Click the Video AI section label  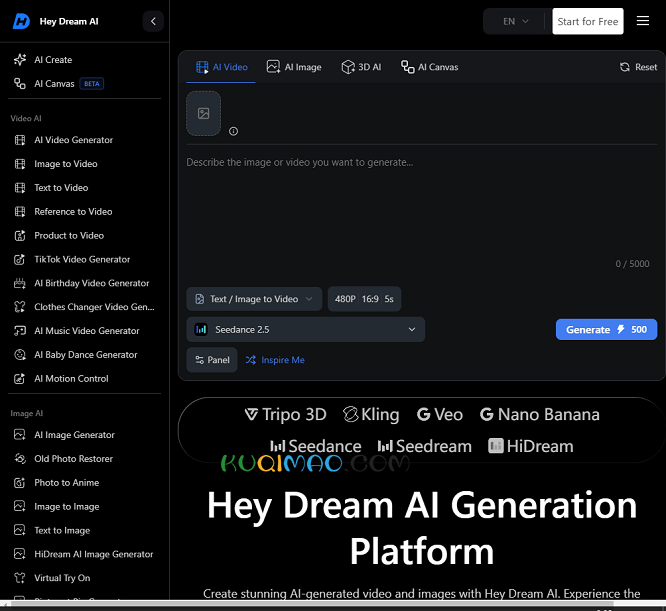(x=26, y=118)
